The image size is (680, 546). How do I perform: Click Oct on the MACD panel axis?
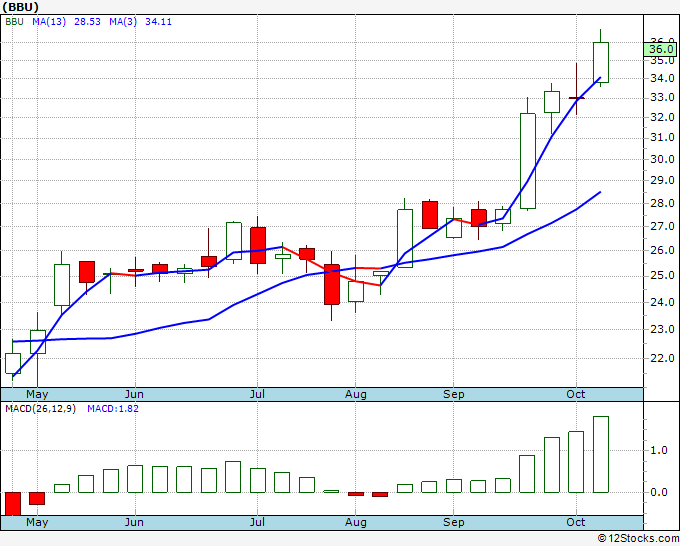click(x=575, y=523)
